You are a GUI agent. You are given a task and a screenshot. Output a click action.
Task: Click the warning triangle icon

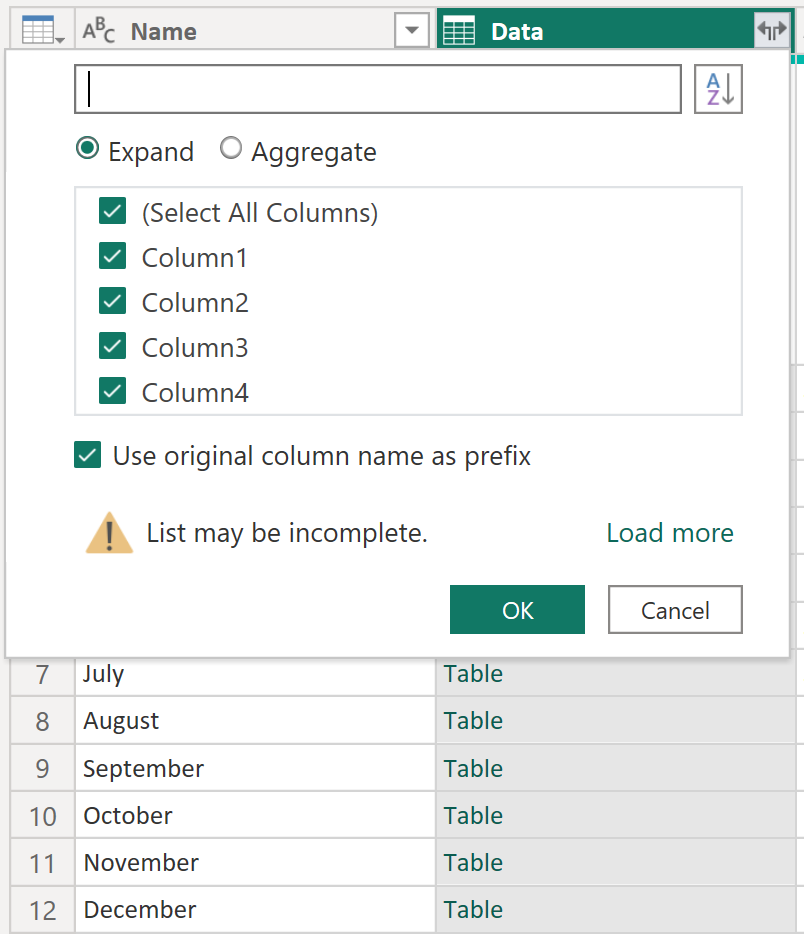pyautogui.click(x=109, y=533)
